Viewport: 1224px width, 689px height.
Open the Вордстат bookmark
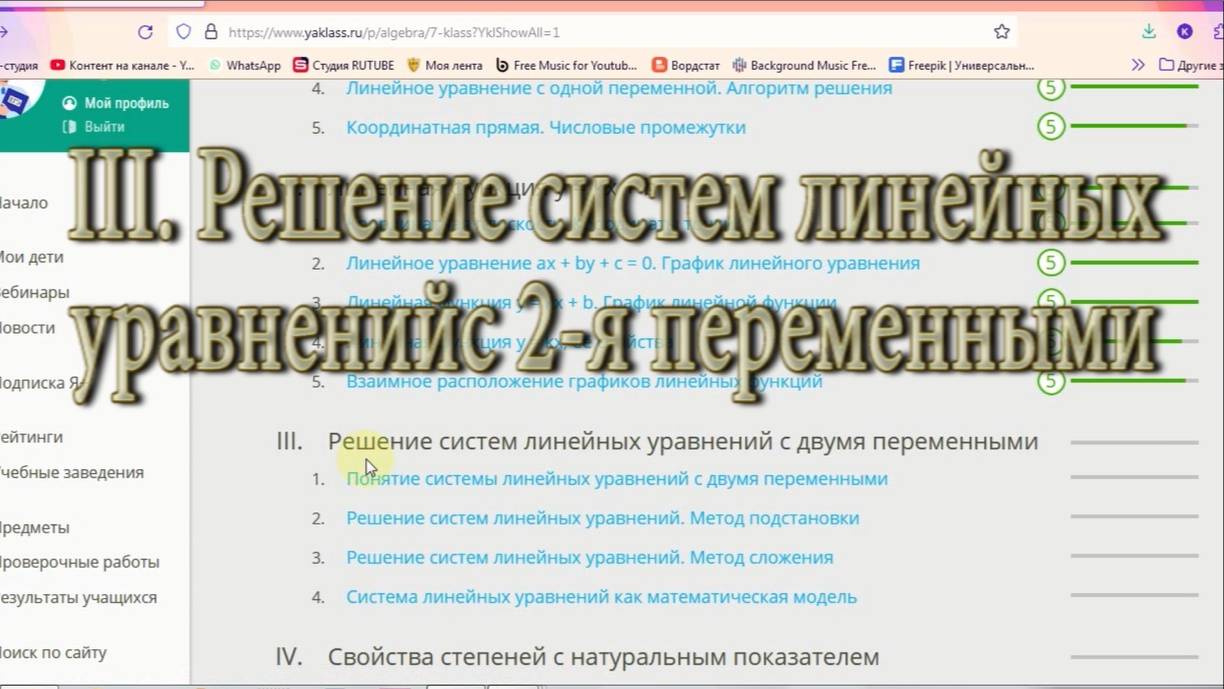tap(686, 65)
